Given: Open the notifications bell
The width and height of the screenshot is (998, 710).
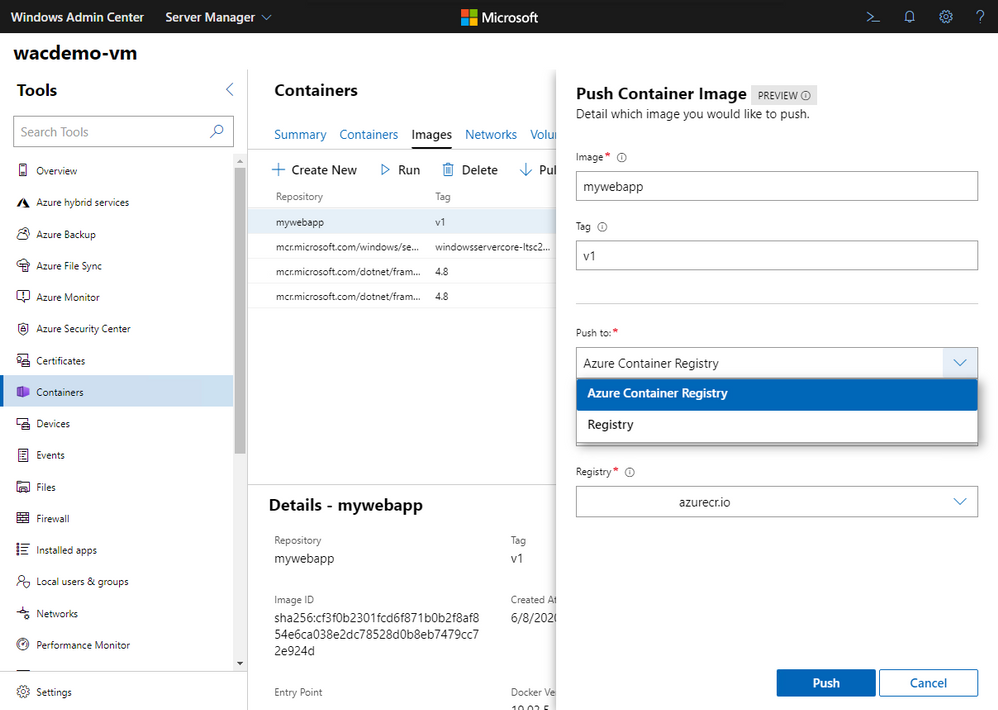Looking at the screenshot, I should [910, 17].
